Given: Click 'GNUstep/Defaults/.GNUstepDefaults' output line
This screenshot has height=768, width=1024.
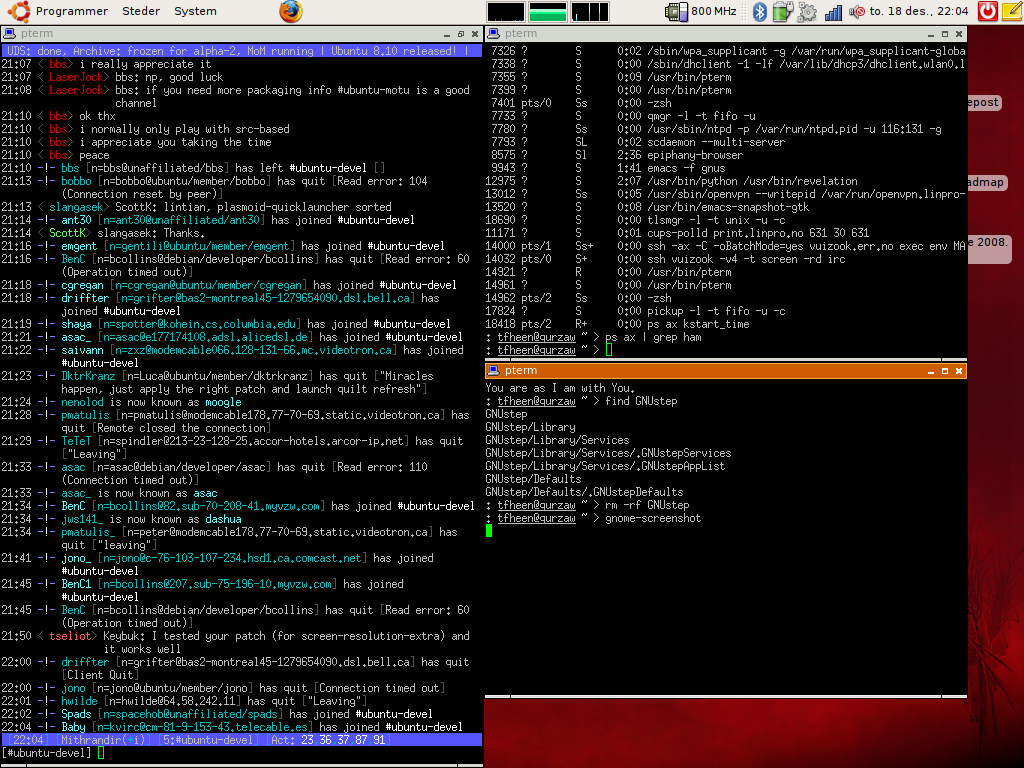Looking at the screenshot, I should 584,492.
